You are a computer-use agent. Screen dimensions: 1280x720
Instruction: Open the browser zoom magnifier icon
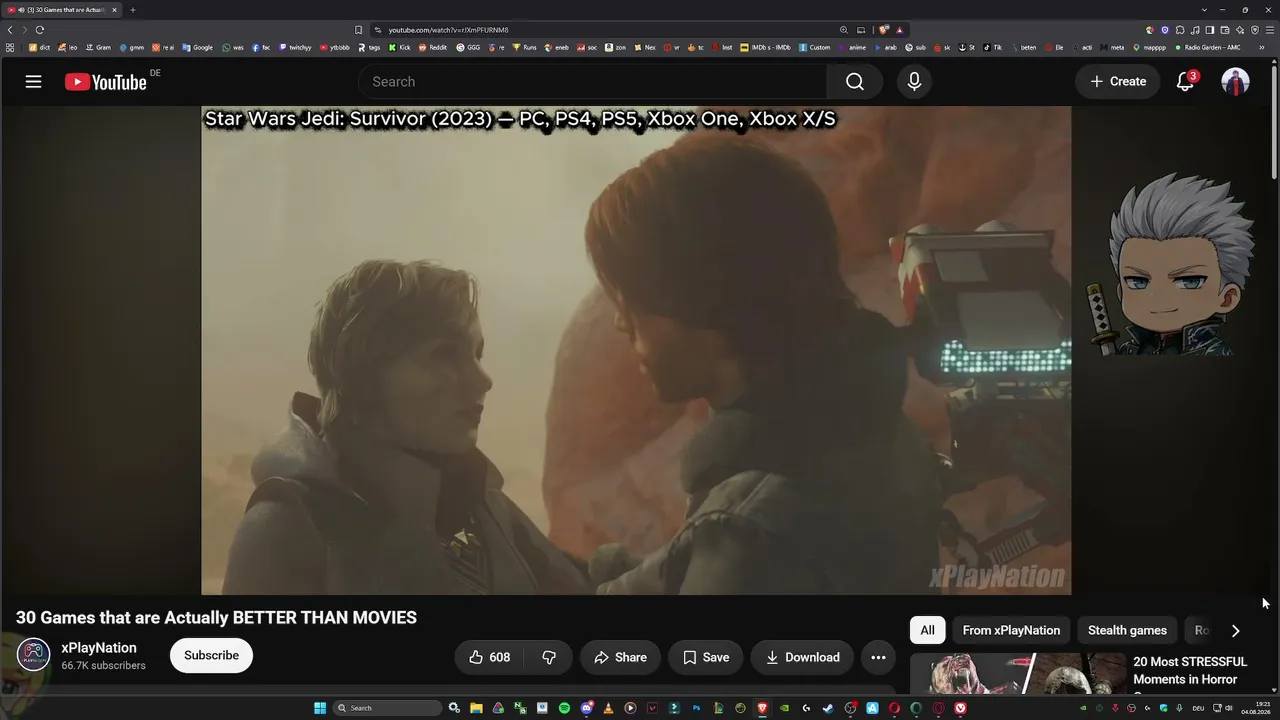[x=843, y=30]
